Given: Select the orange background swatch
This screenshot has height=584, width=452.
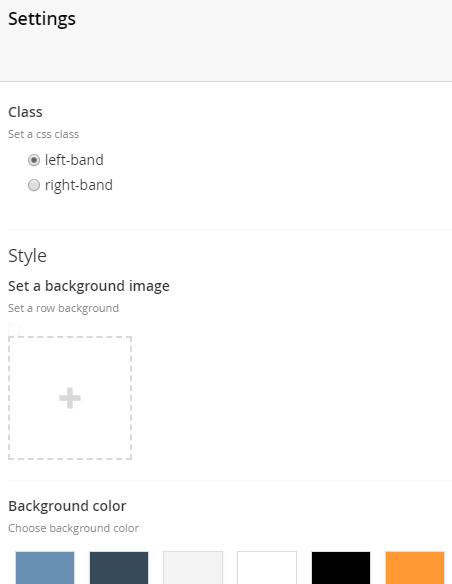Looking at the screenshot, I should point(415,568).
